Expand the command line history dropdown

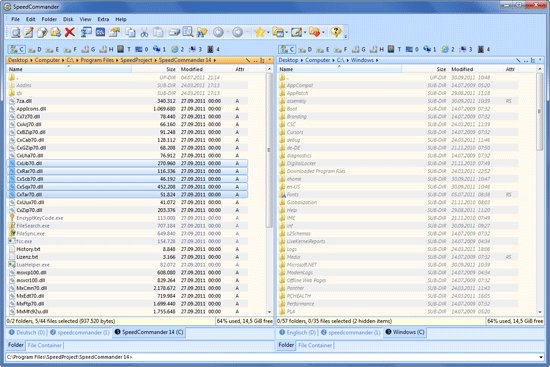click(x=541, y=357)
